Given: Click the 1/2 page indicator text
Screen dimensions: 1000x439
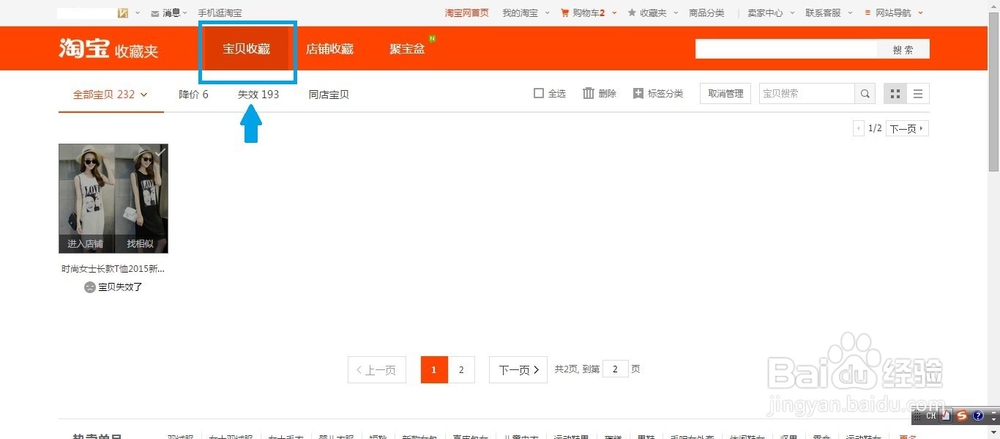Looking at the screenshot, I should click(876, 128).
